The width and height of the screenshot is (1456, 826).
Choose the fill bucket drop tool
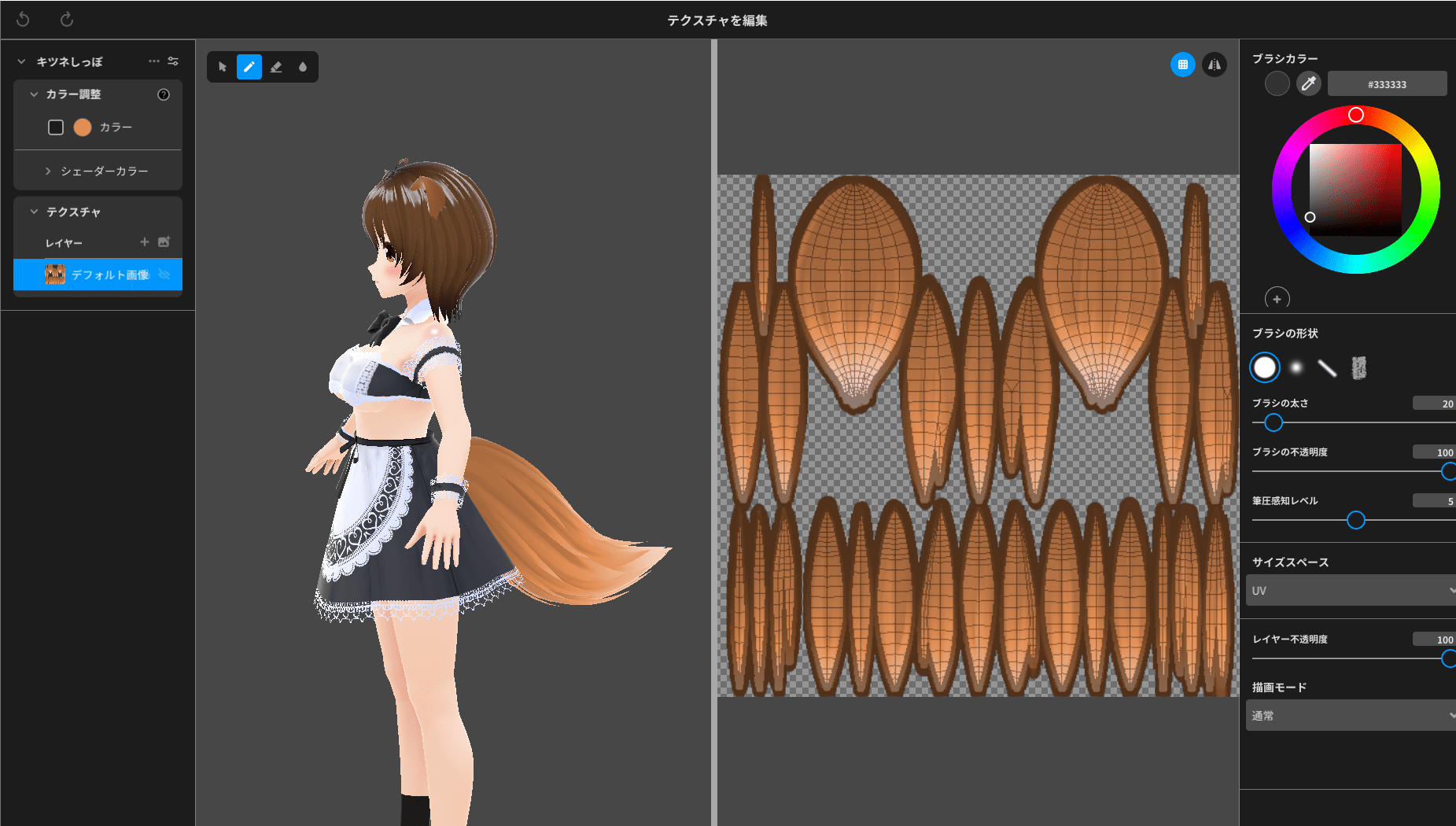[x=303, y=67]
